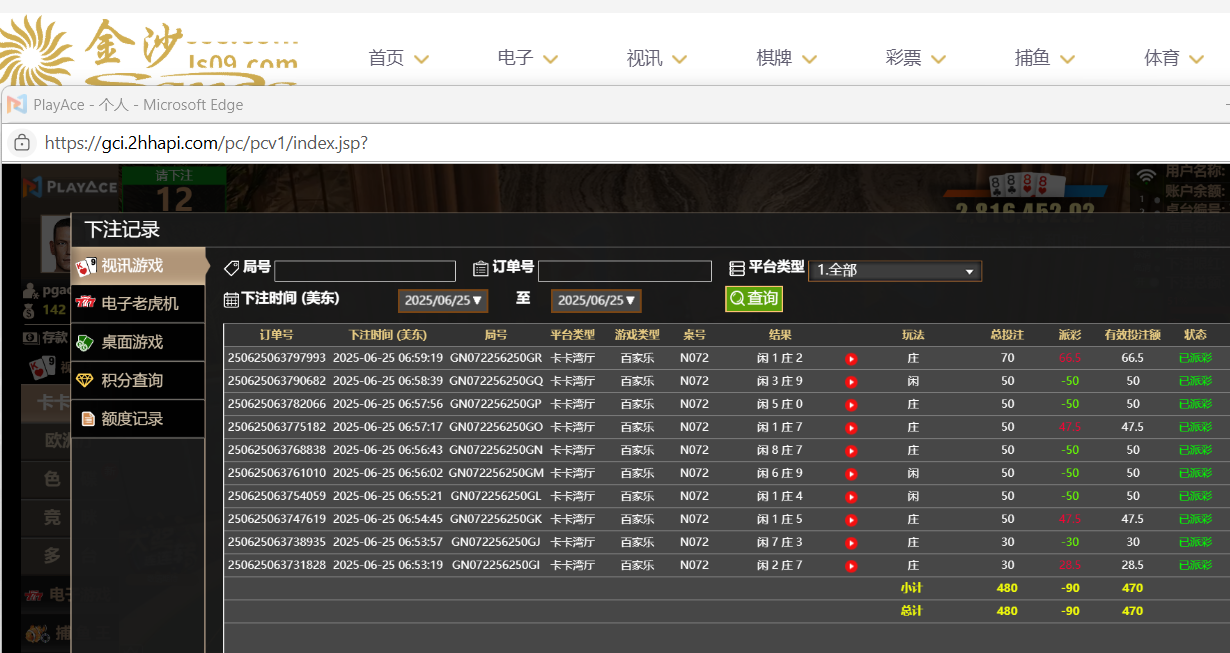Screen dimensions: 1230x653
Task: Click the cards icon next to 视讯游戏
Action: pos(87,266)
